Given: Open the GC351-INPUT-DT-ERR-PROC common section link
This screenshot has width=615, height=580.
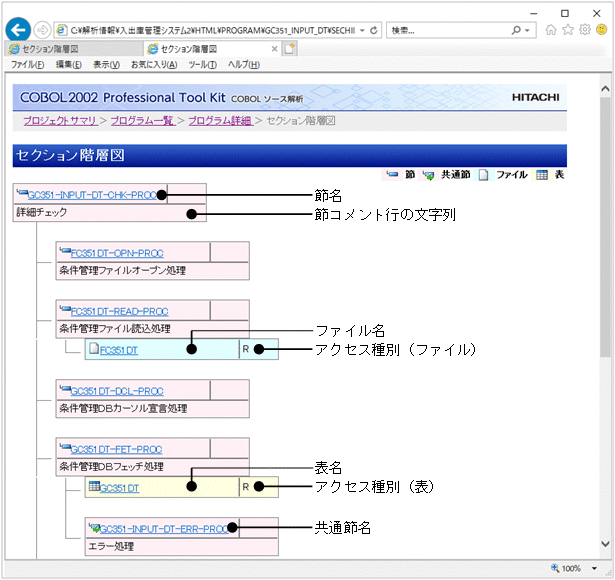Looking at the screenshot, I should 164,529.
